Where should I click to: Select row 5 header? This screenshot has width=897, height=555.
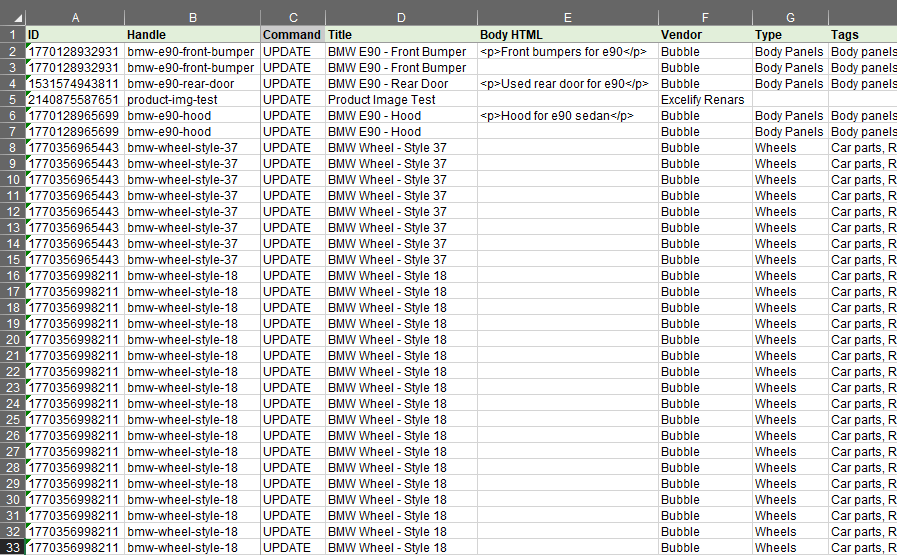(x=13, y=100)
